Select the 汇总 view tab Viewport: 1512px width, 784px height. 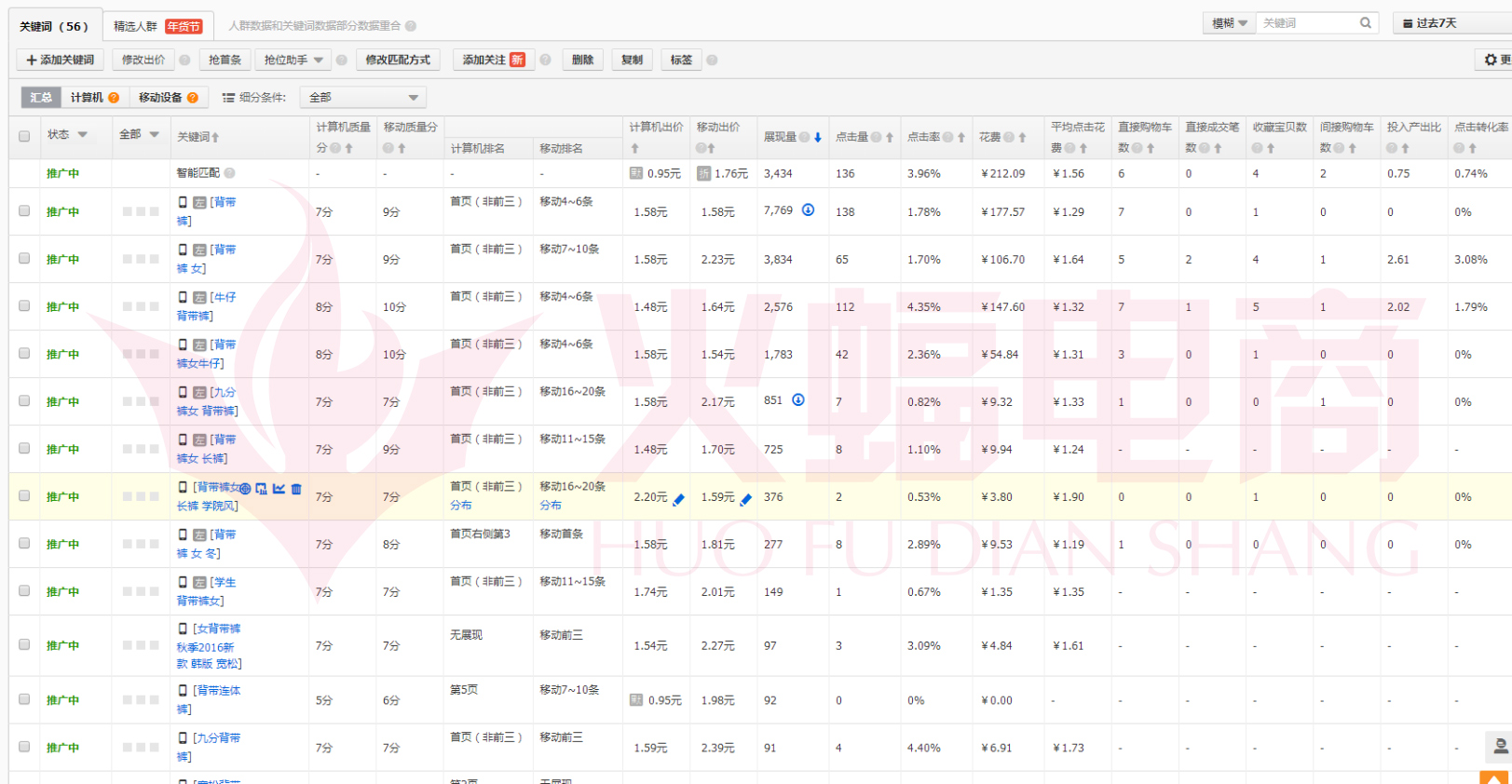[x=41, y=98]
